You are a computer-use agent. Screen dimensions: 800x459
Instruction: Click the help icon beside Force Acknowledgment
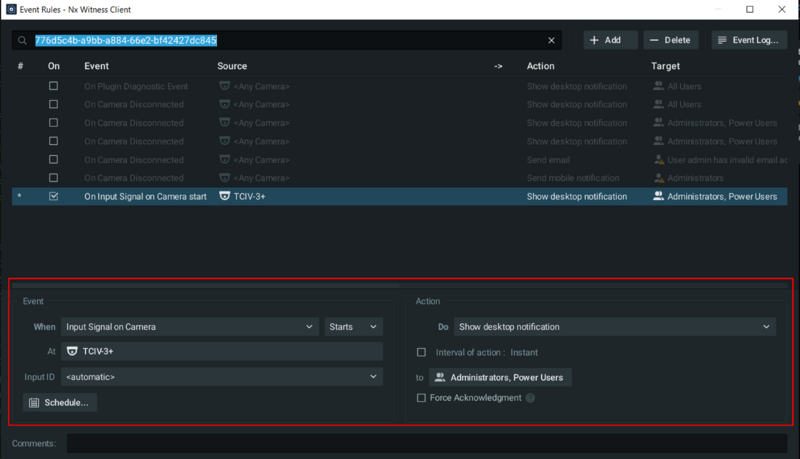click(x=530, y=398)
